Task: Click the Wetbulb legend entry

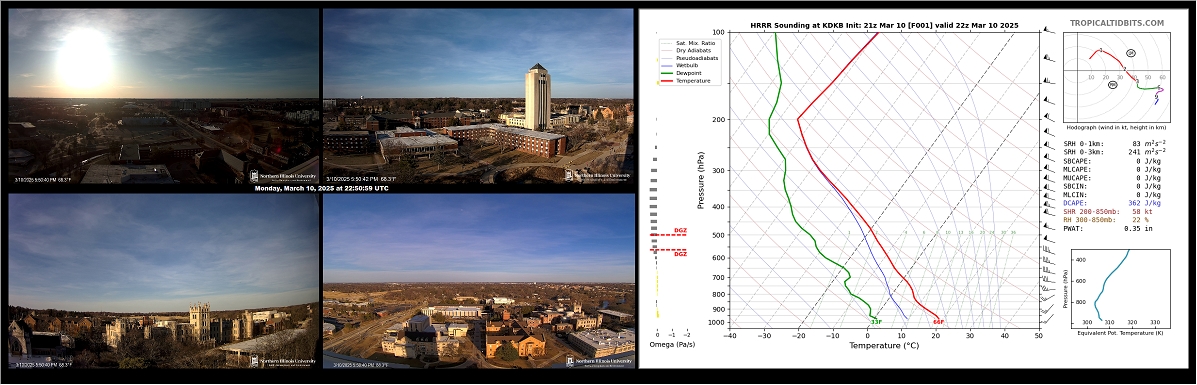Action: [x=682, y=66]
